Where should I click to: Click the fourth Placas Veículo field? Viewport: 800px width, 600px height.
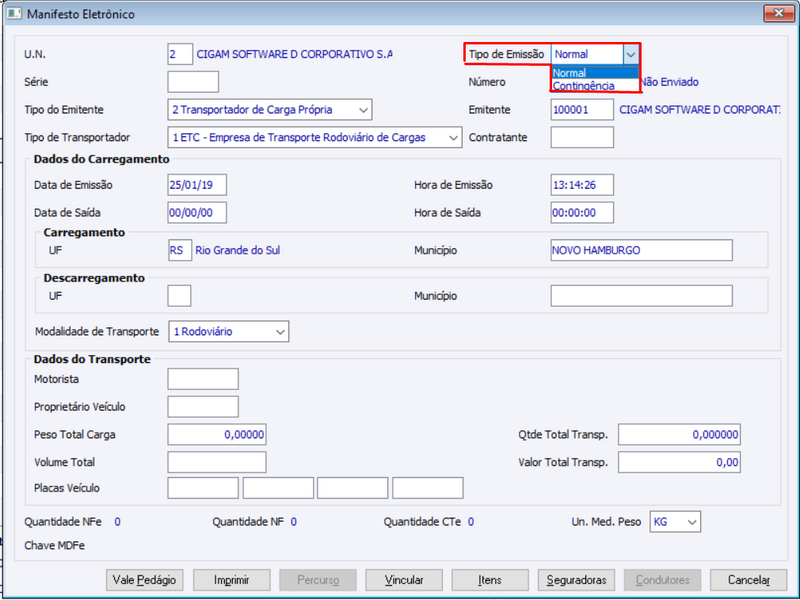tap(428, 488)
